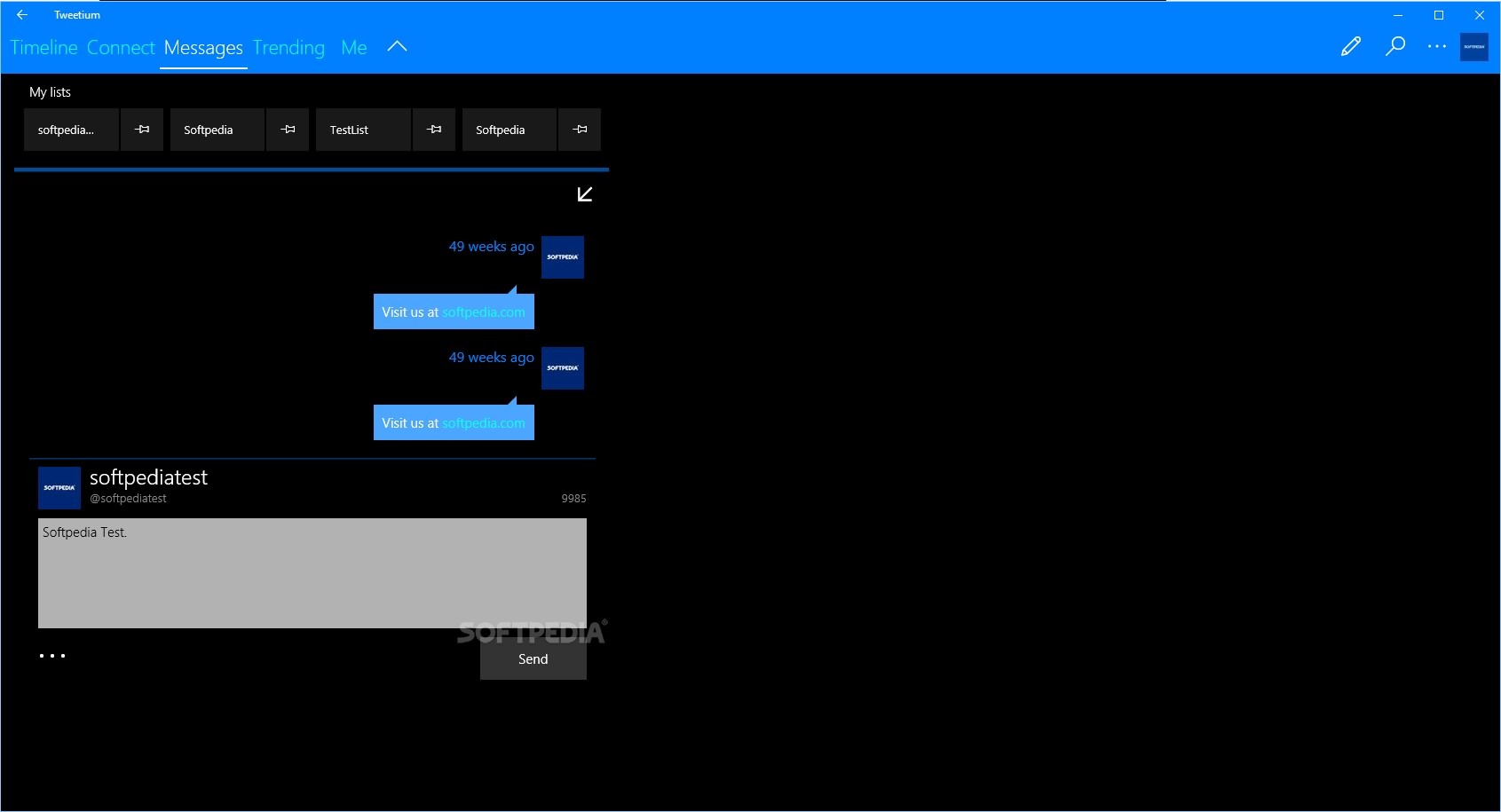Open the softpedia... list
This screenshot has width=1501, height=812.
click(x=71, y=130)
